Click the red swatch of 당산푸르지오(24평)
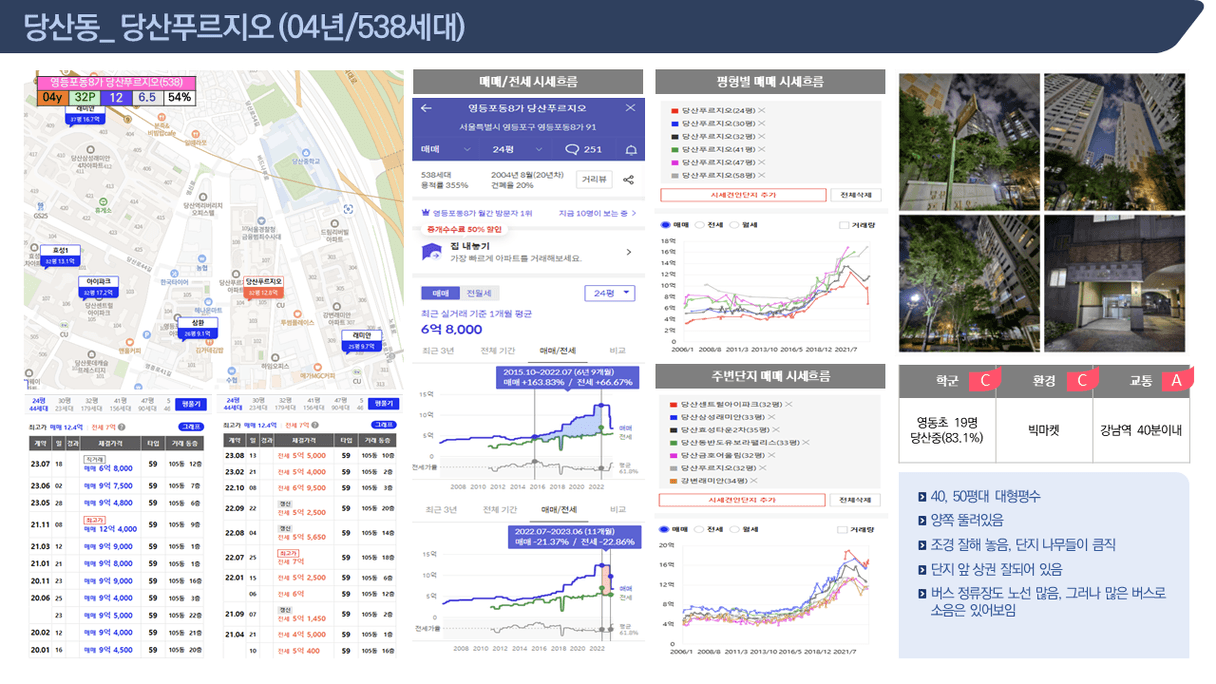 (x=675, y=110)
